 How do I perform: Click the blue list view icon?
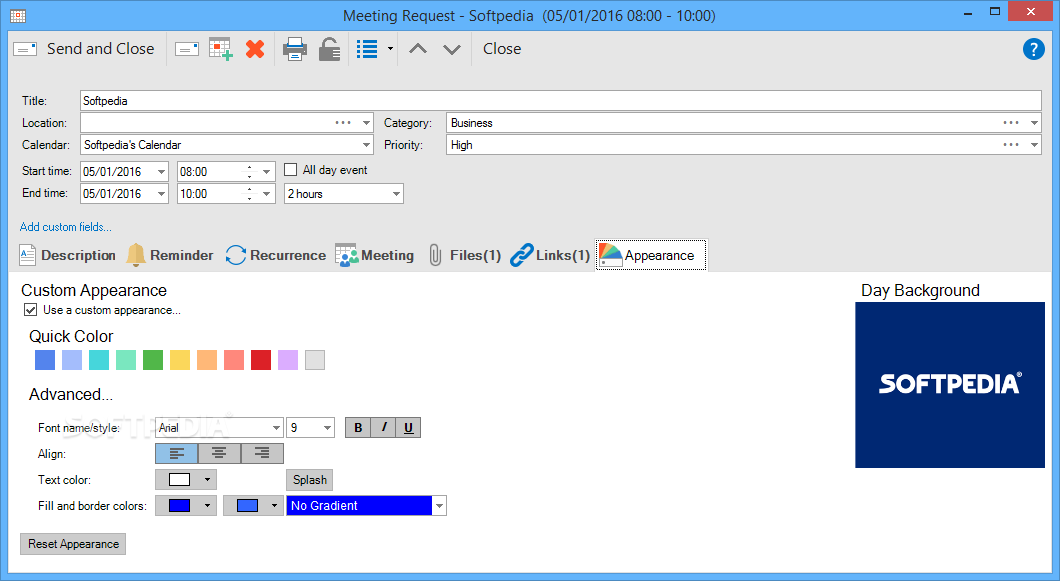click(367, 49)
